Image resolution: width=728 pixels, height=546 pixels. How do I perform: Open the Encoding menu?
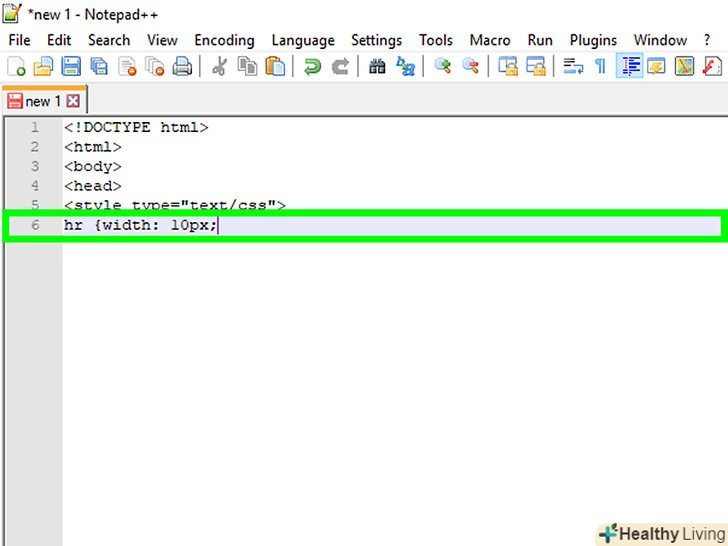224,41
